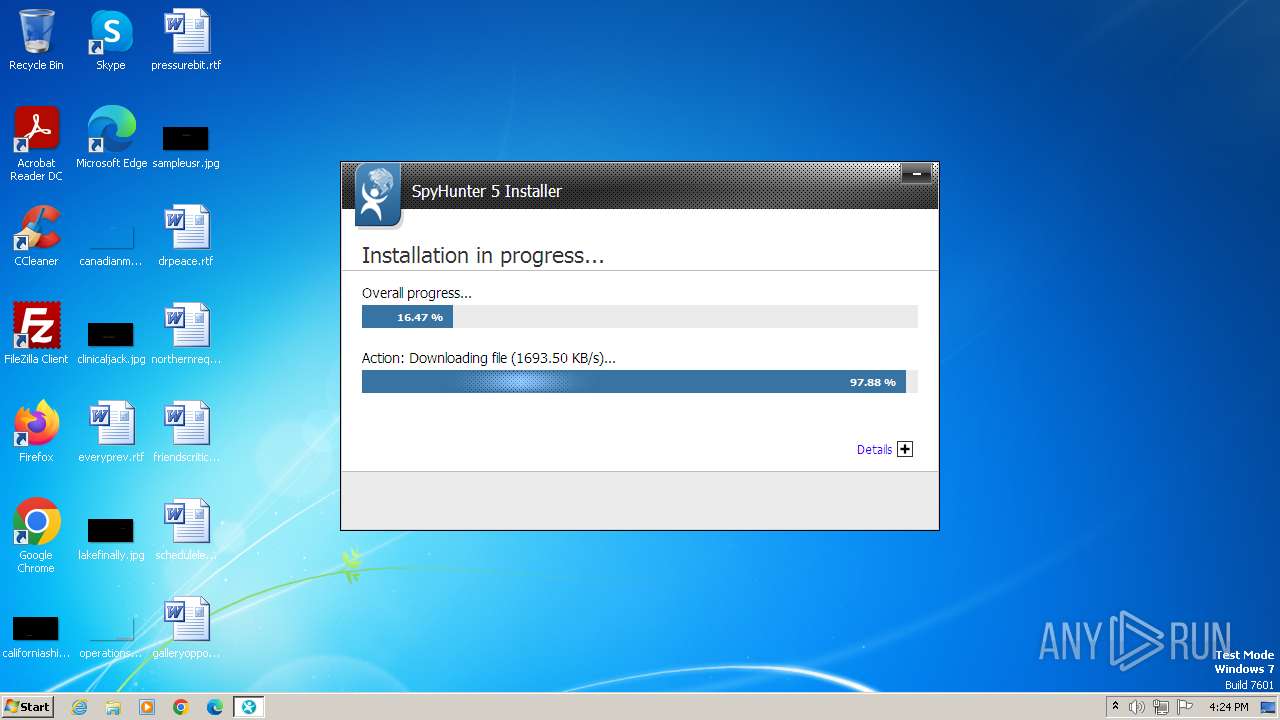Select the operations... desktop file
1280x720 pixels.
click(111, 636)
